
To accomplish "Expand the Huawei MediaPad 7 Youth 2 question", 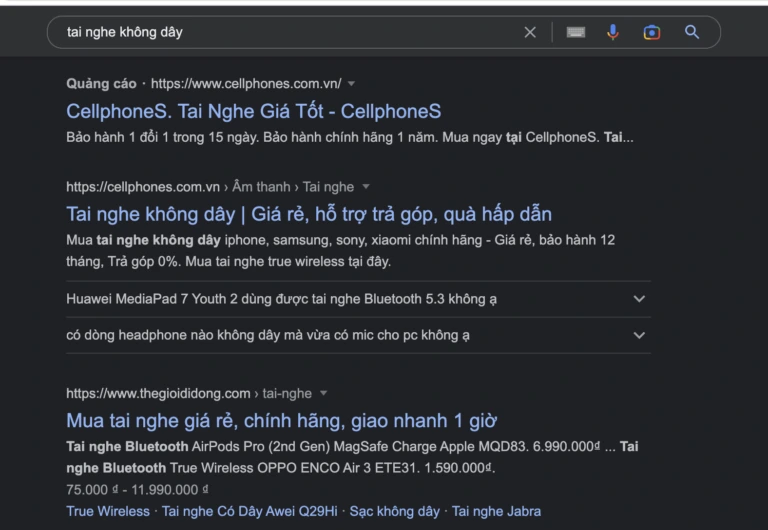I will pos(358,299).
